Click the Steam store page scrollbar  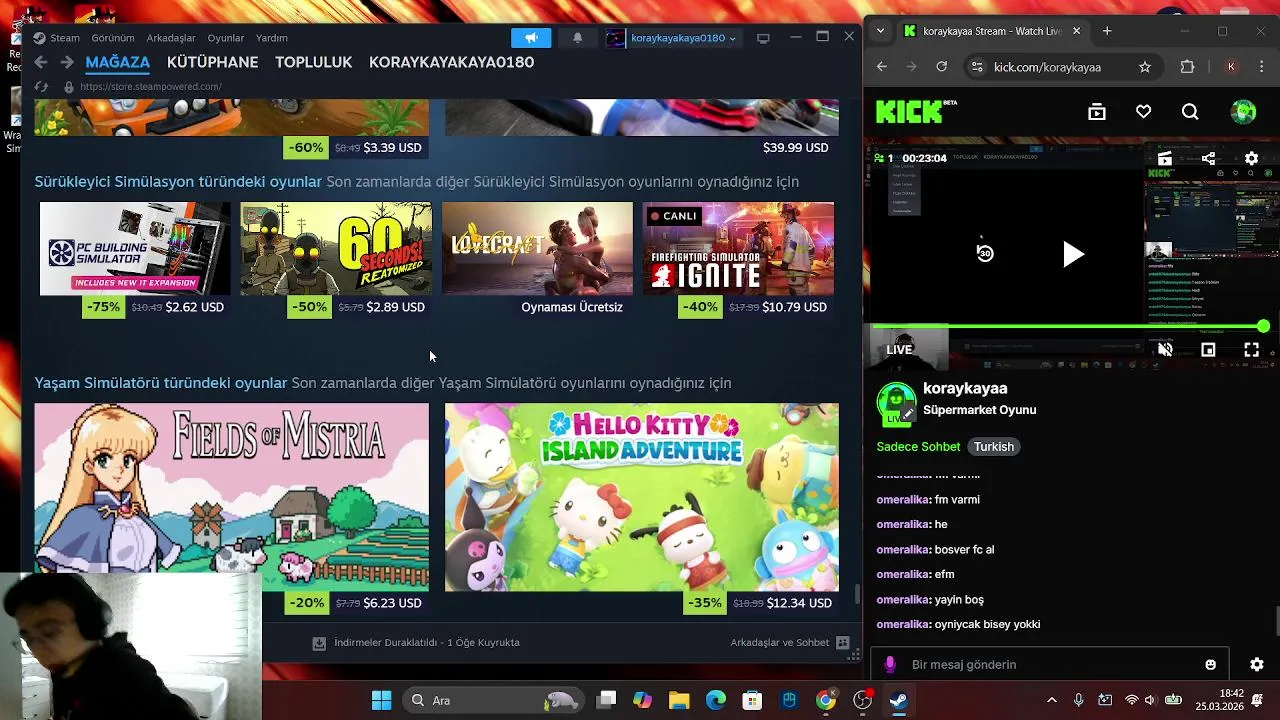click(x=857, y=594)
